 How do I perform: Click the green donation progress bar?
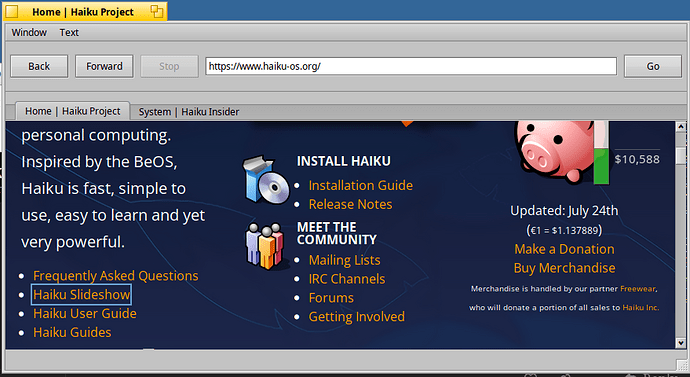pyautogui.click(x=601, y=166)
